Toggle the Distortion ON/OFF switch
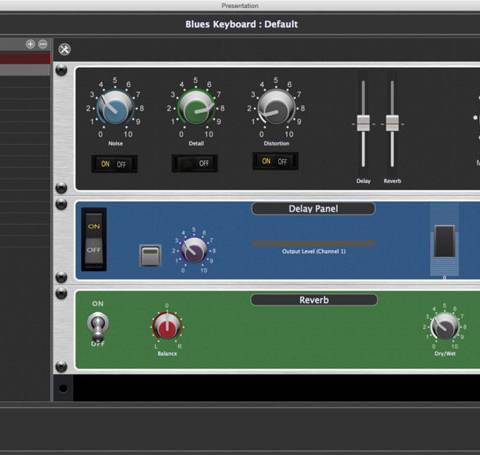 tap(275, 161)
